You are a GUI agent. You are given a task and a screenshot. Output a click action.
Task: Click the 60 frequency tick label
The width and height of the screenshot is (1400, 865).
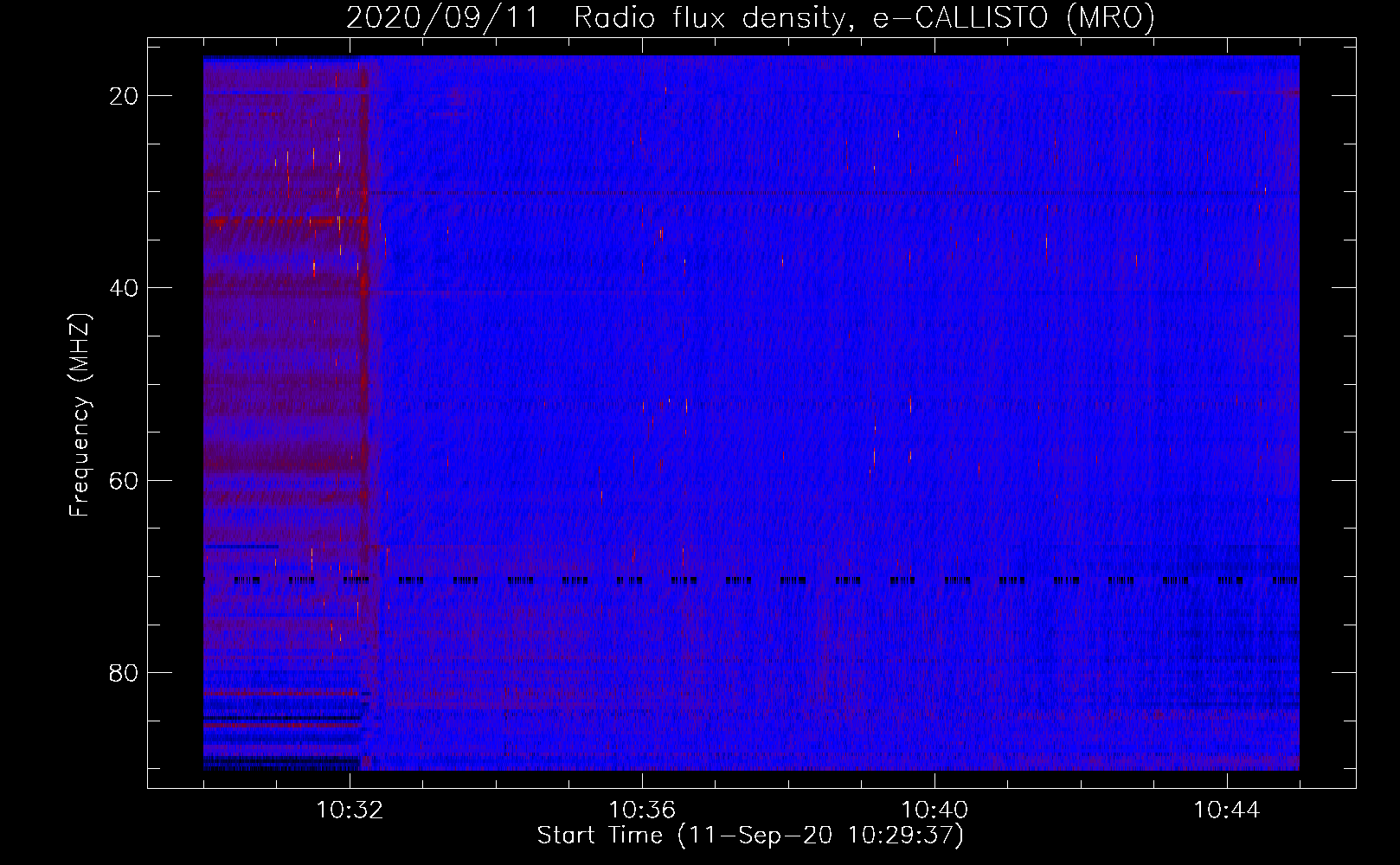125,480
